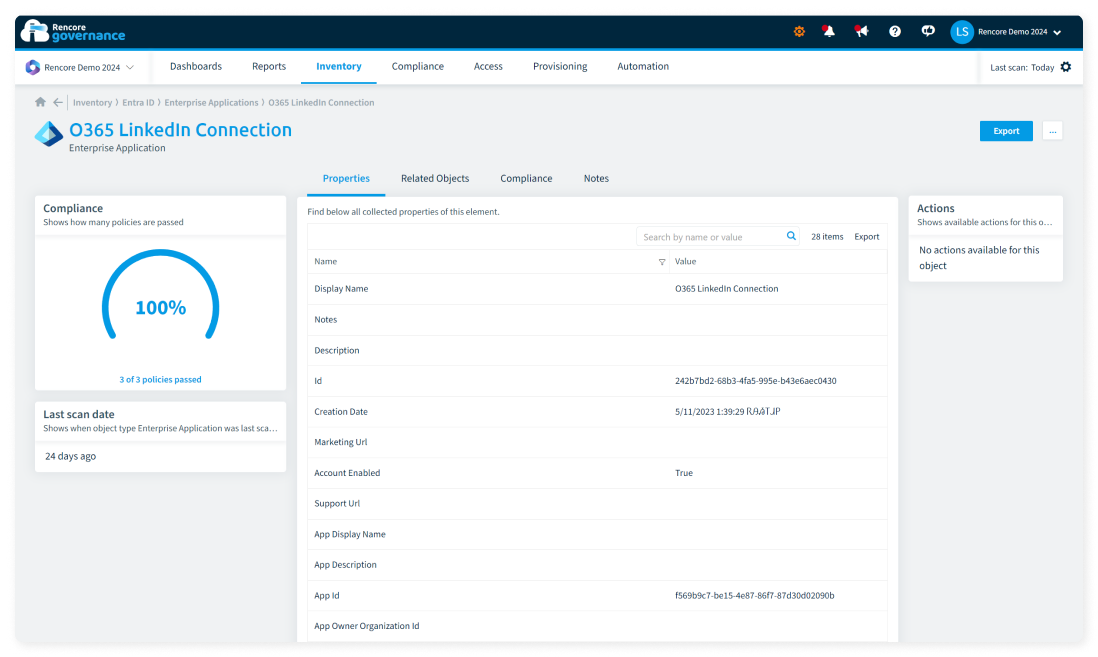Image resolution: width=1098 pixels, height=657 pixels.
Task: Click the tenant logo beside Rencore Demo 2024
Action: tap(33, 67)
